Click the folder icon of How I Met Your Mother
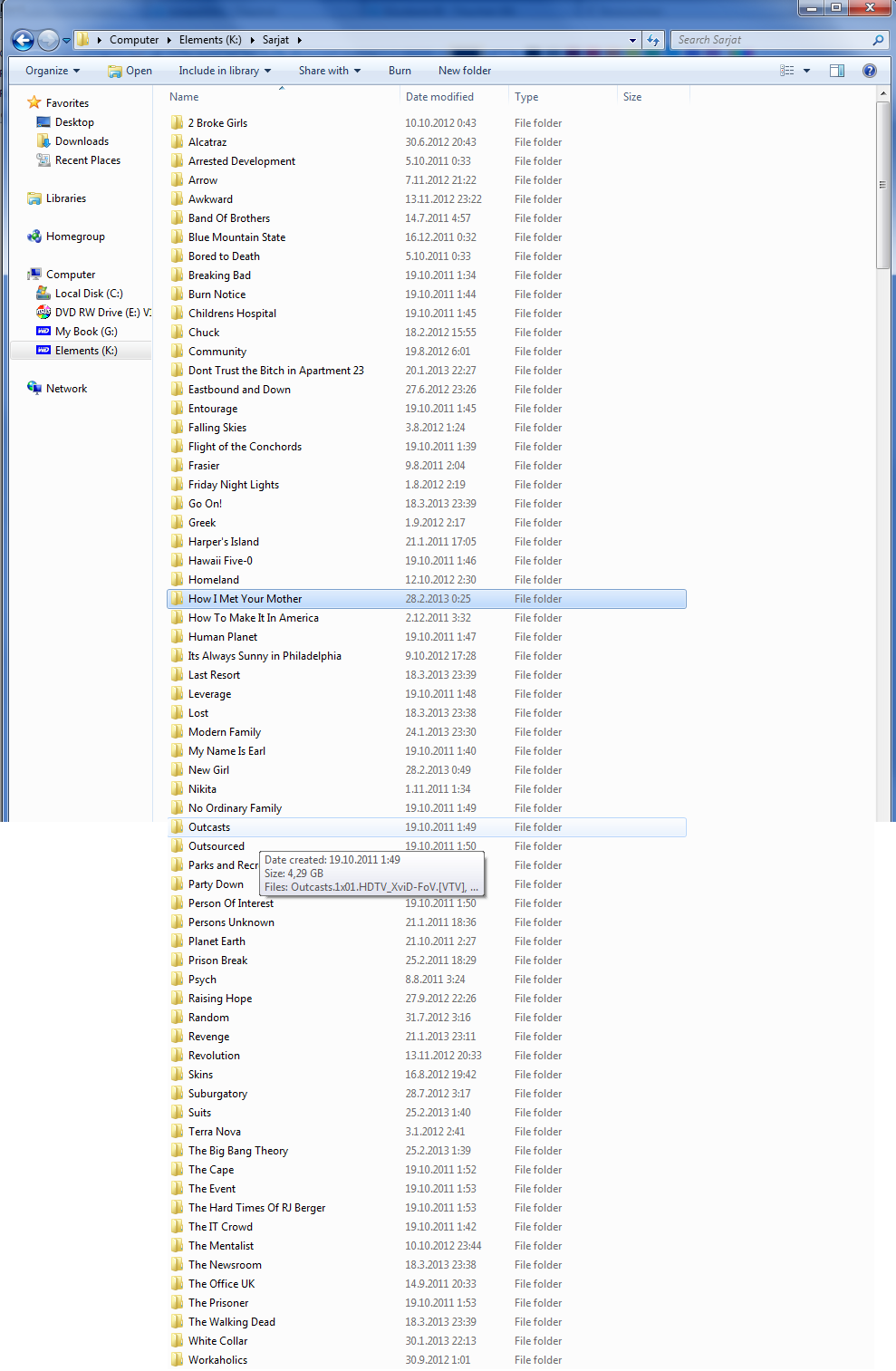The width and height of the screenshot is (896, 1371). point(178,598)
